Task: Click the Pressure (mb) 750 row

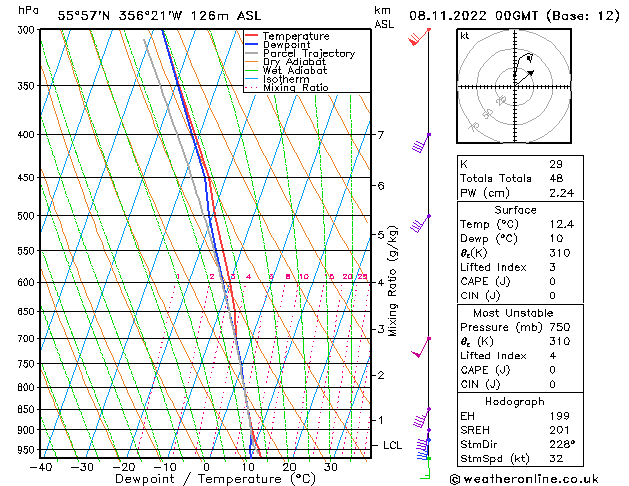Action: pos(520,327)
